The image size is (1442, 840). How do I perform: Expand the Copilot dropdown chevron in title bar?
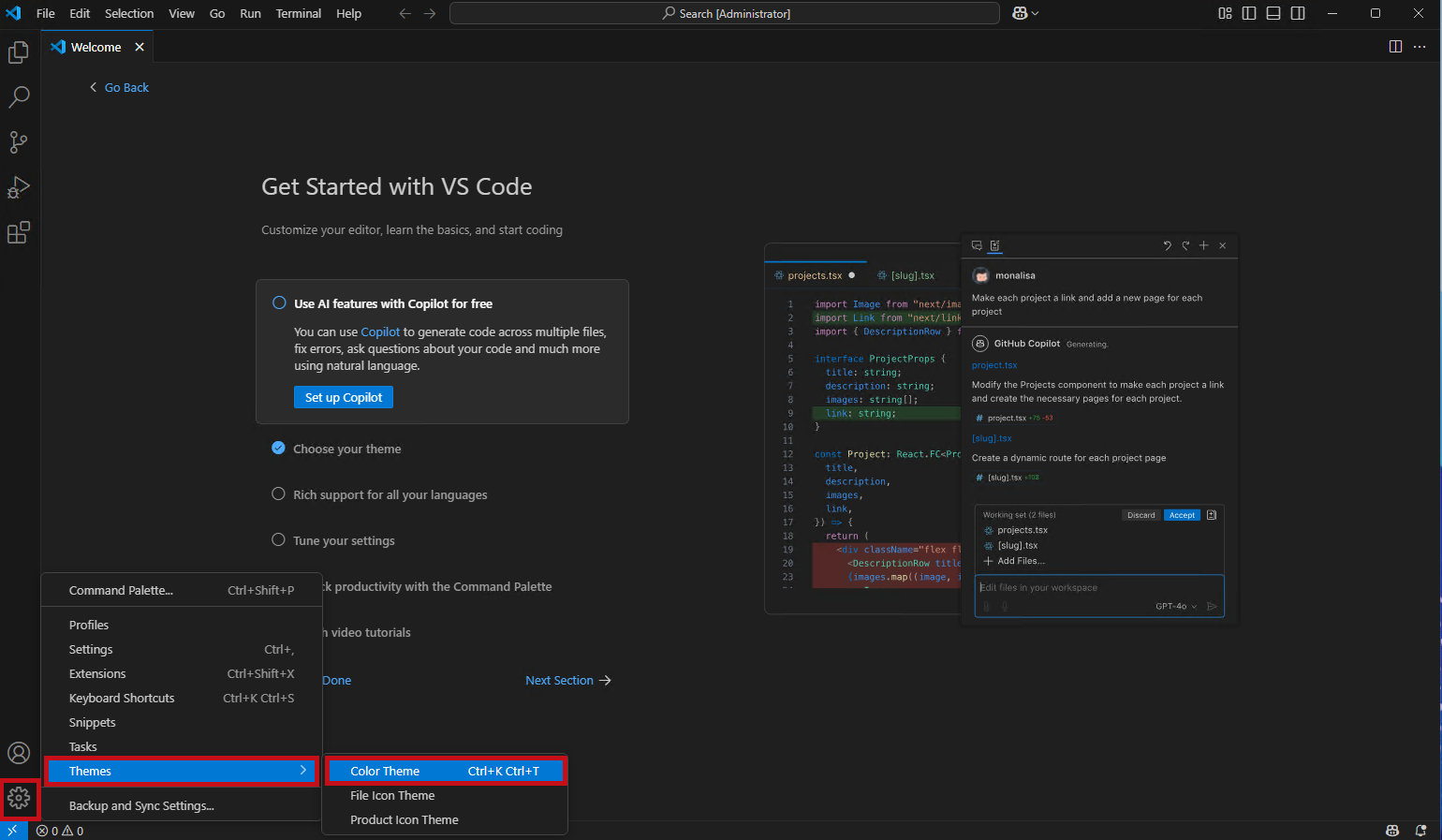(1036, 13)
